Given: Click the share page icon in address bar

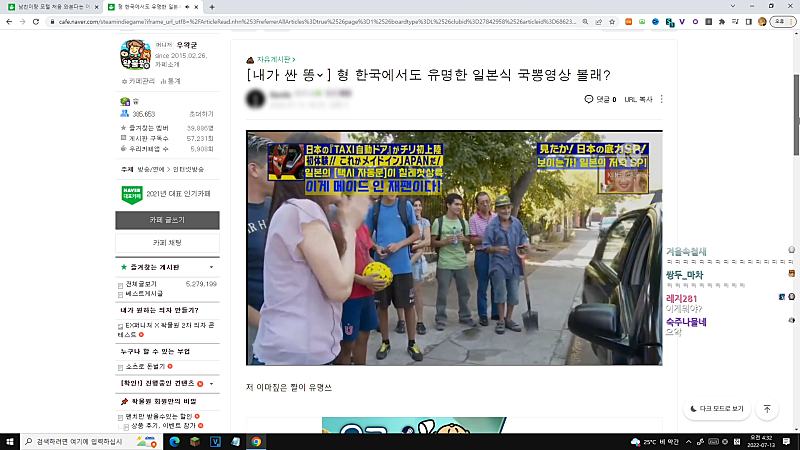Looking at the screenshot, I should [x=598, y=22].
